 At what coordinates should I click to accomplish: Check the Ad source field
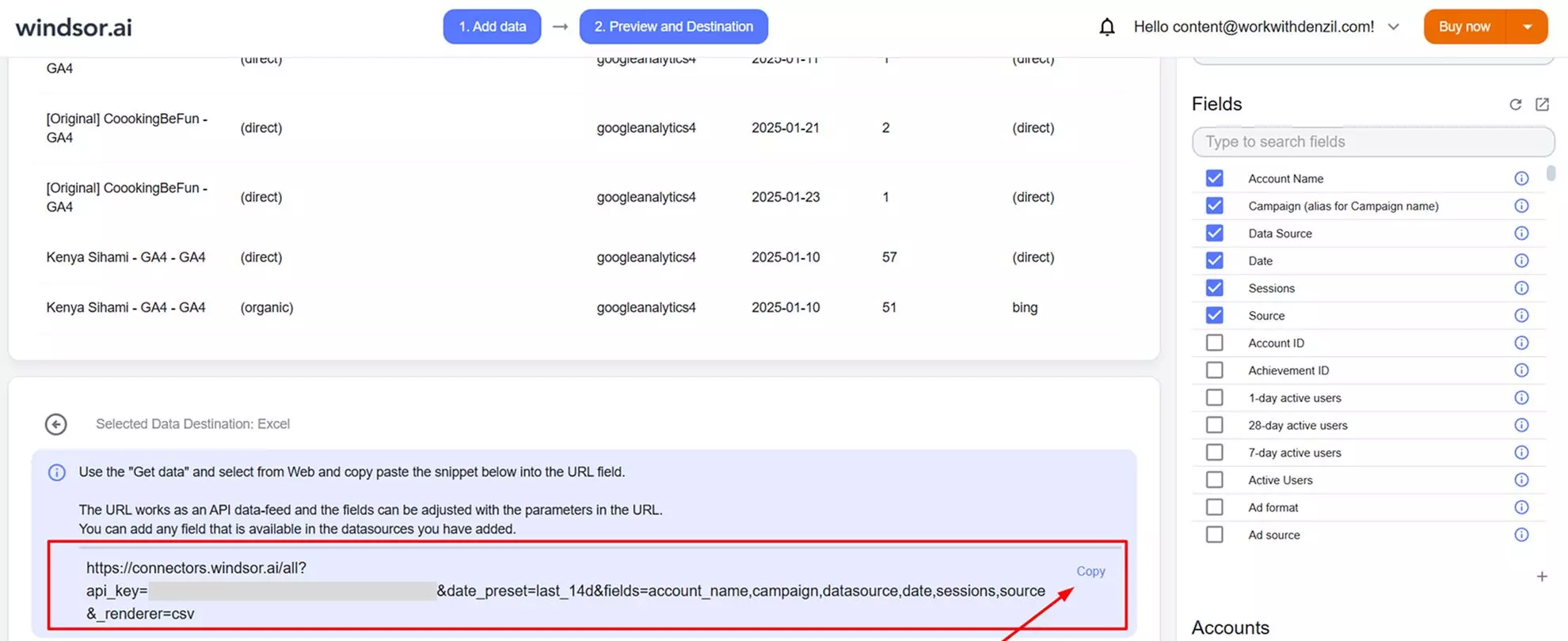pyautogui.click(x=1214, y=535)
